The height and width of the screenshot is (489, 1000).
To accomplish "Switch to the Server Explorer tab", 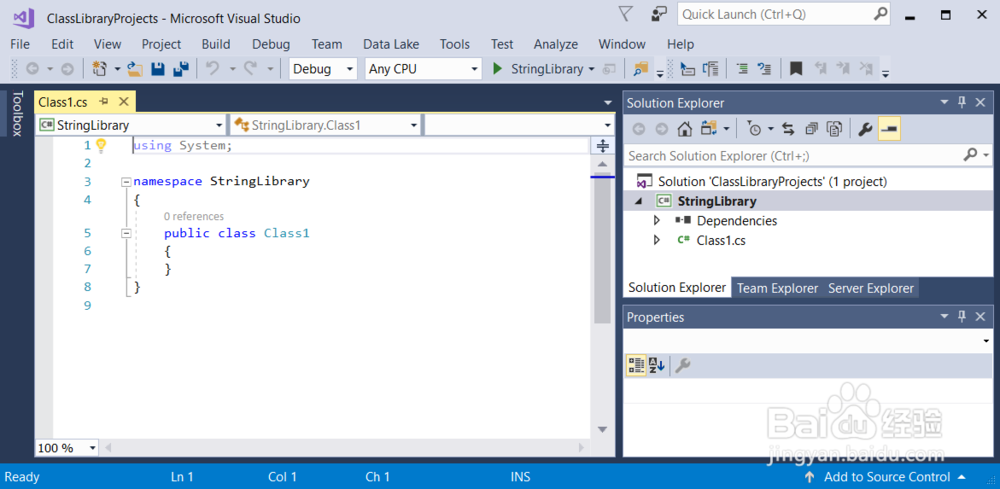I will click(871, 288).
